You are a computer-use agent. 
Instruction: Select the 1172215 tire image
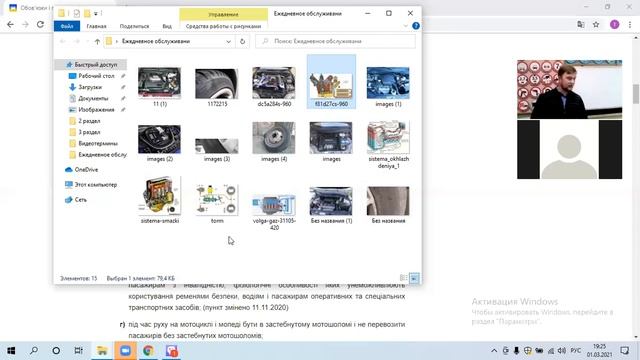coord(217,87)
